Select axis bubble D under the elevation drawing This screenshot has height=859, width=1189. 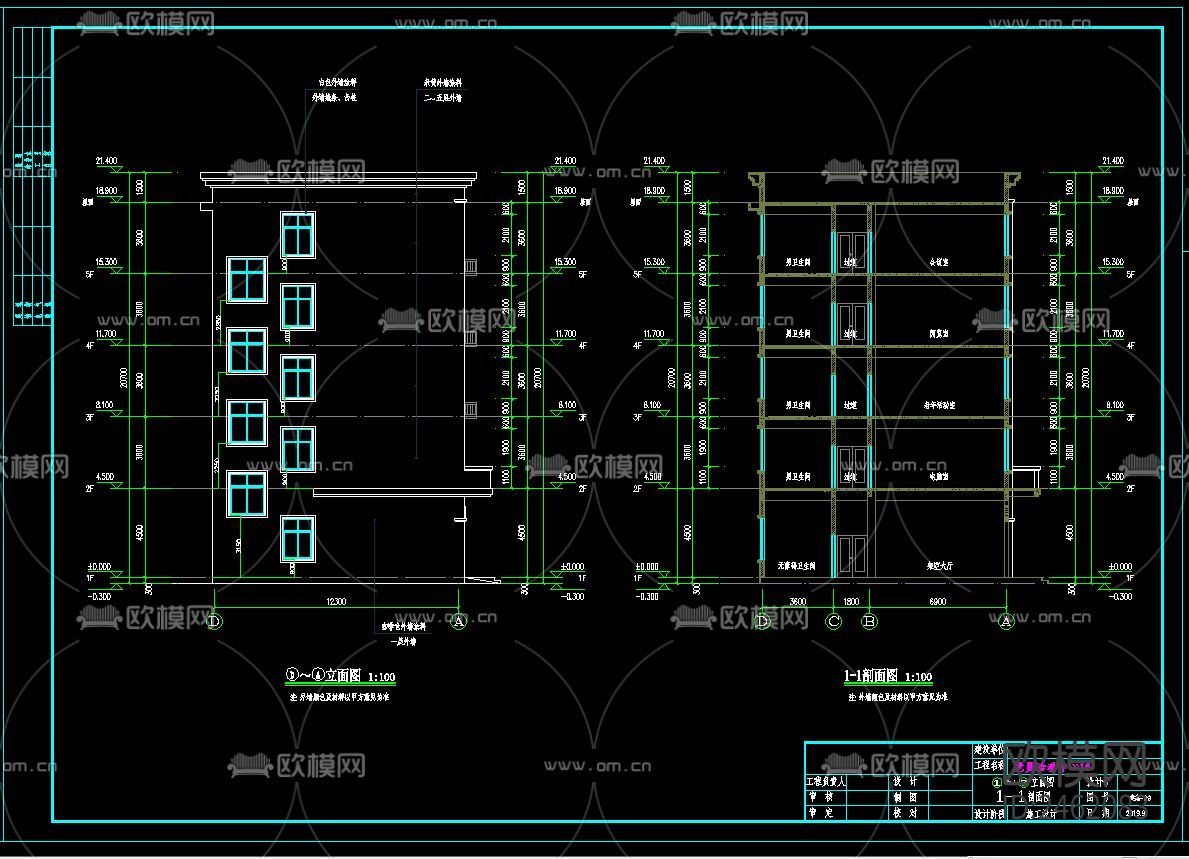point(214,622)
